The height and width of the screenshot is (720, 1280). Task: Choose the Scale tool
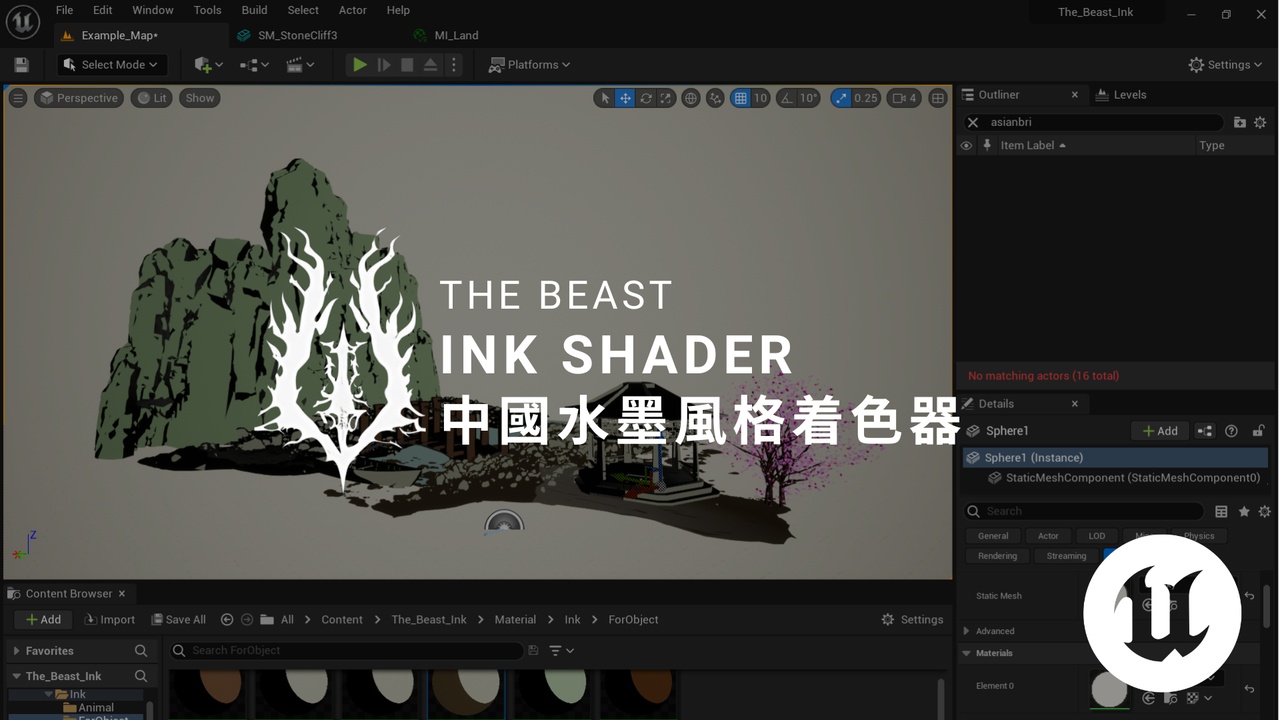pyautogui.click(x=666, y=98)
